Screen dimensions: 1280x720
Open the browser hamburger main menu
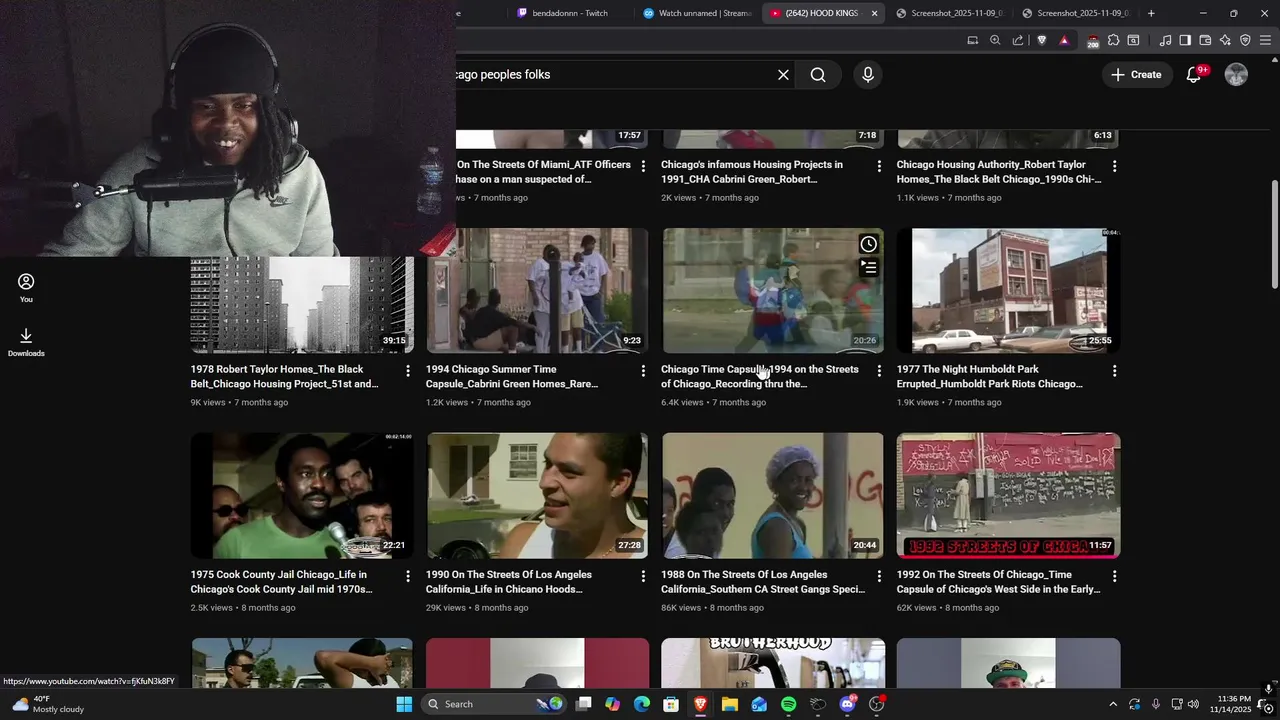[1266, 40]
